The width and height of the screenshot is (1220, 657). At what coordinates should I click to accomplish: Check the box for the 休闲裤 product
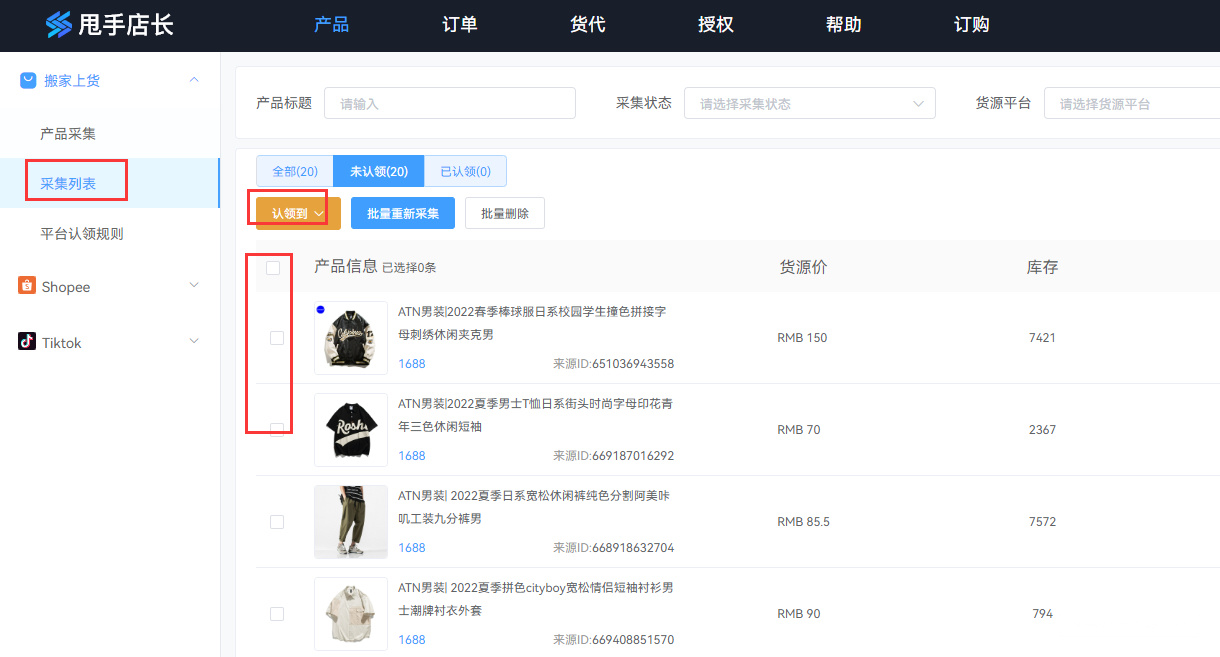pos(277,522)
